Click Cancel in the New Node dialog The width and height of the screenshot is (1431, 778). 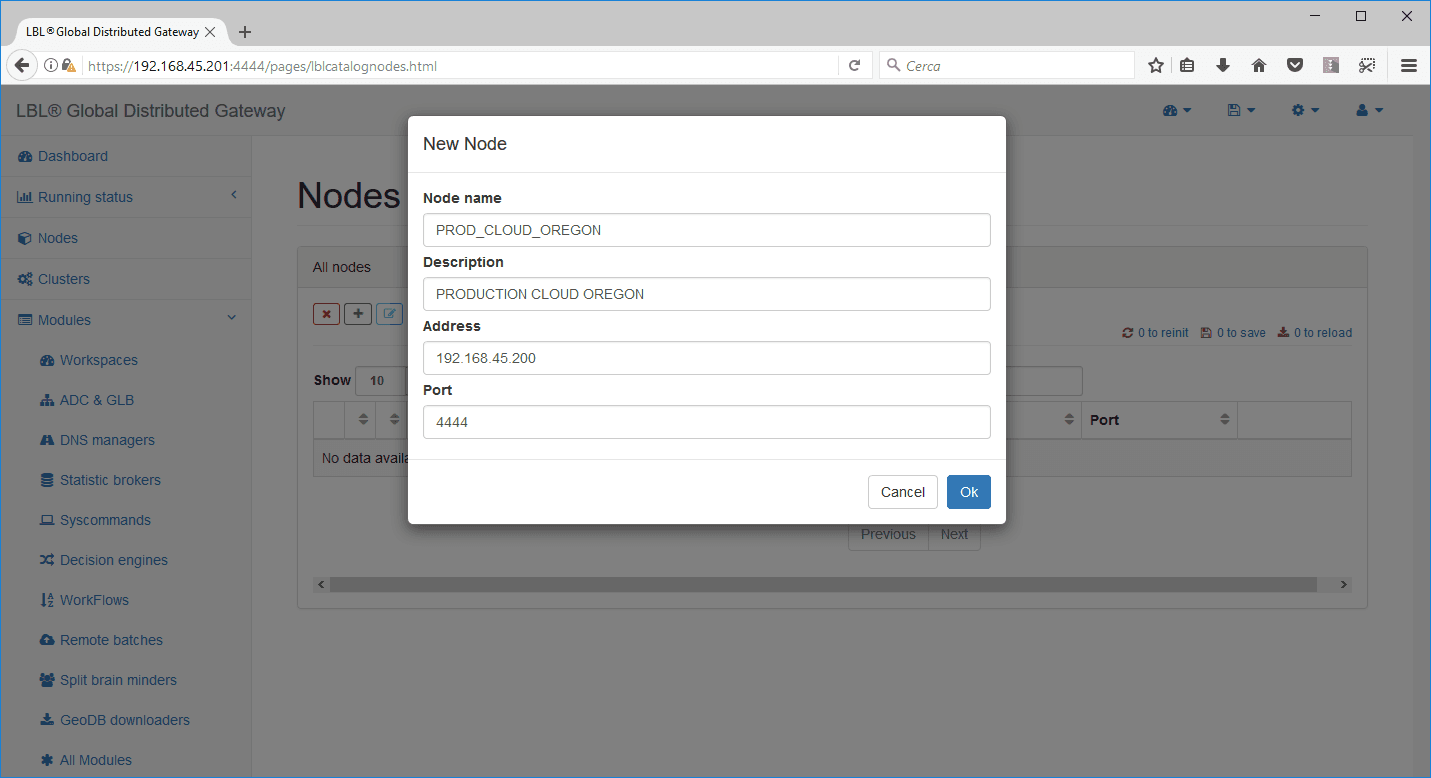click(x=903, y=492)
